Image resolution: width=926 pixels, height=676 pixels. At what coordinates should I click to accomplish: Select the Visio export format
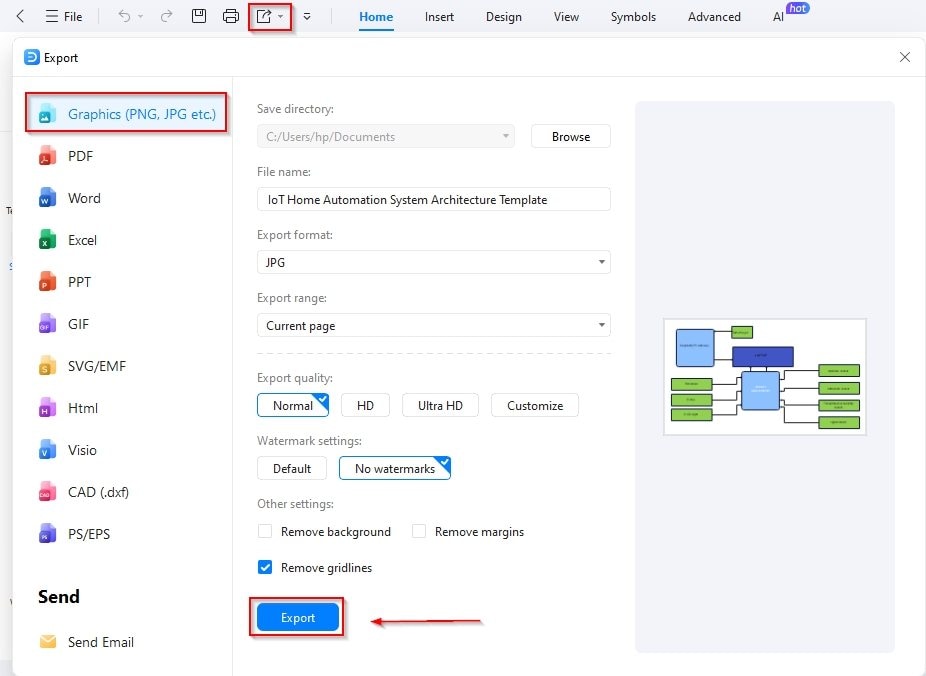point(83,450)
